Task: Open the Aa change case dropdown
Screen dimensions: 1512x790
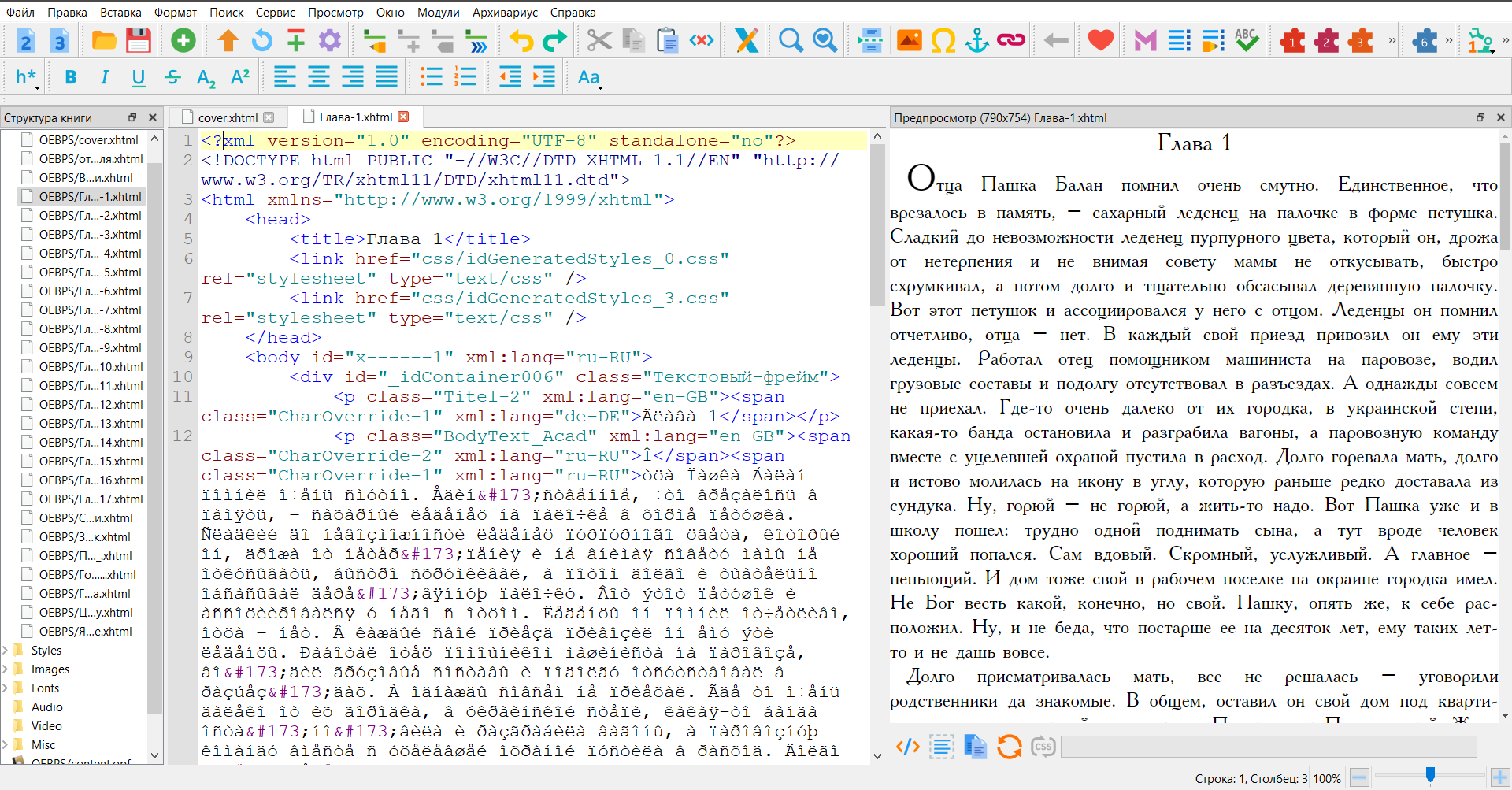Action: [589, 77]
